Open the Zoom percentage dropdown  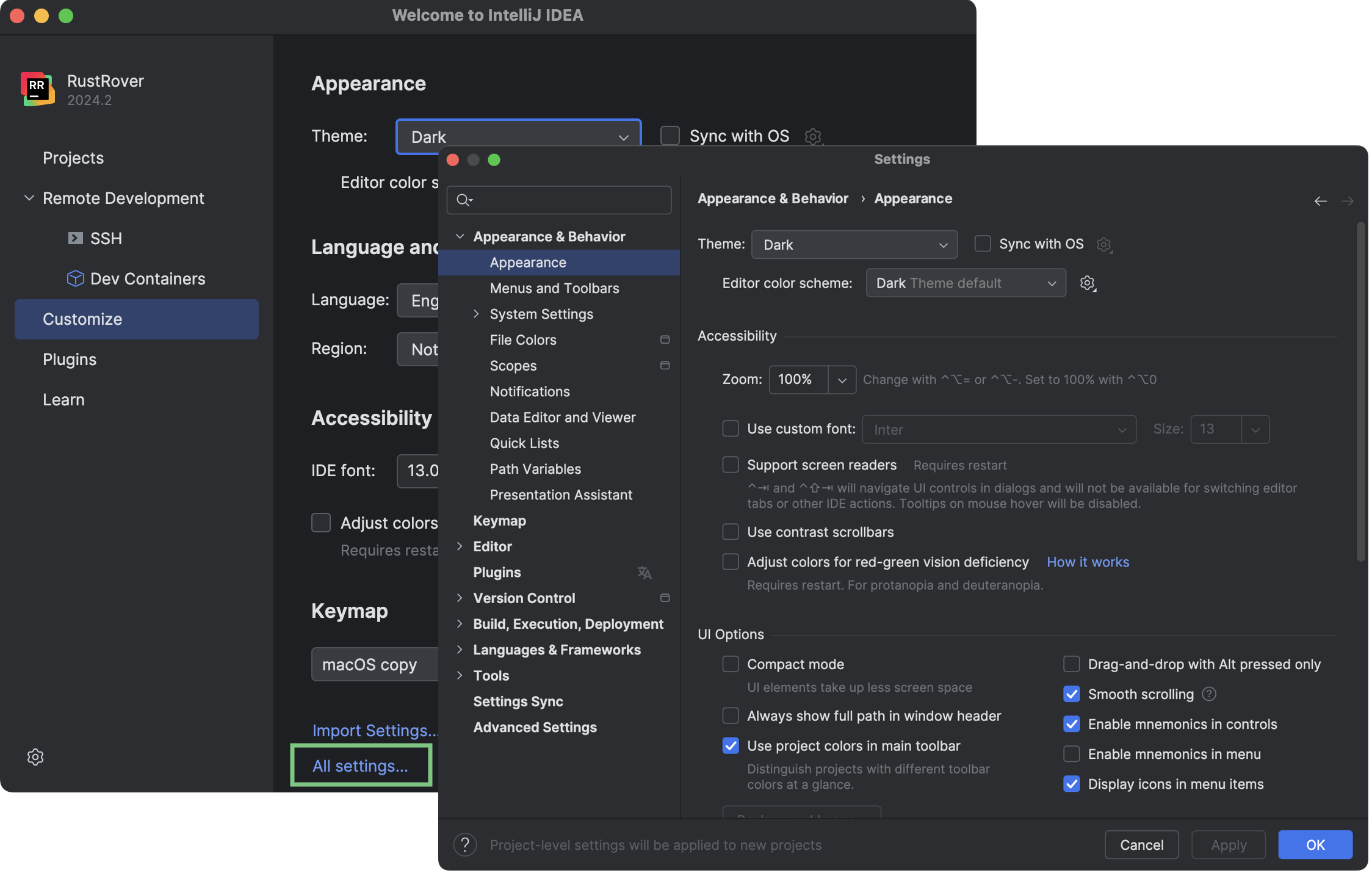pyautogui.click(x=842, y=380)
